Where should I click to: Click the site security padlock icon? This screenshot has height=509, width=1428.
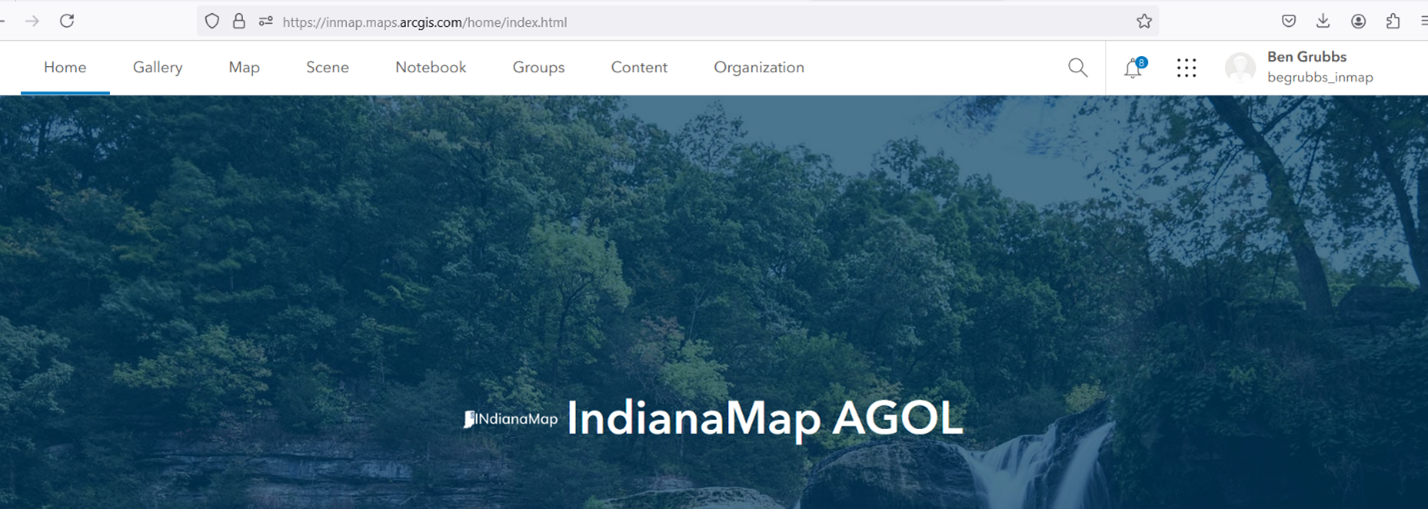pos(239,21)
